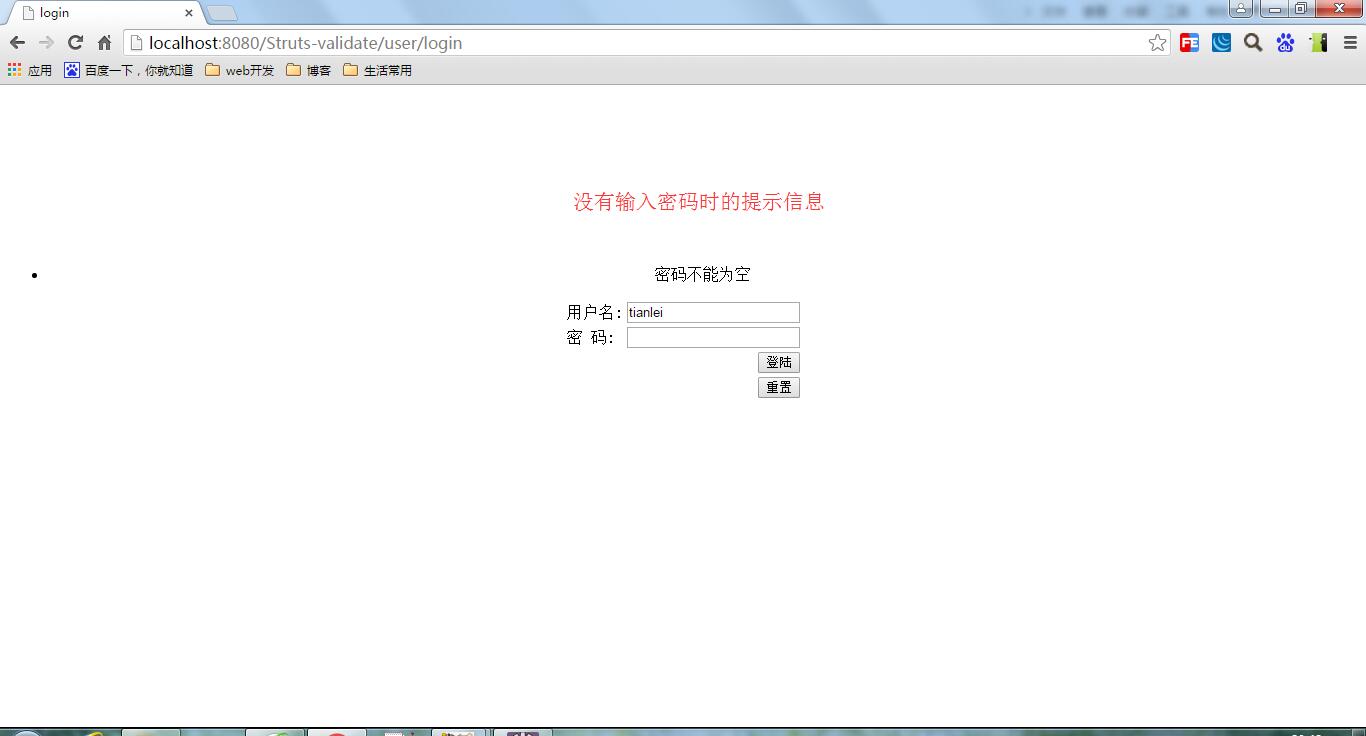Click the Chrome user profile button

click(x=1241, y=9)
